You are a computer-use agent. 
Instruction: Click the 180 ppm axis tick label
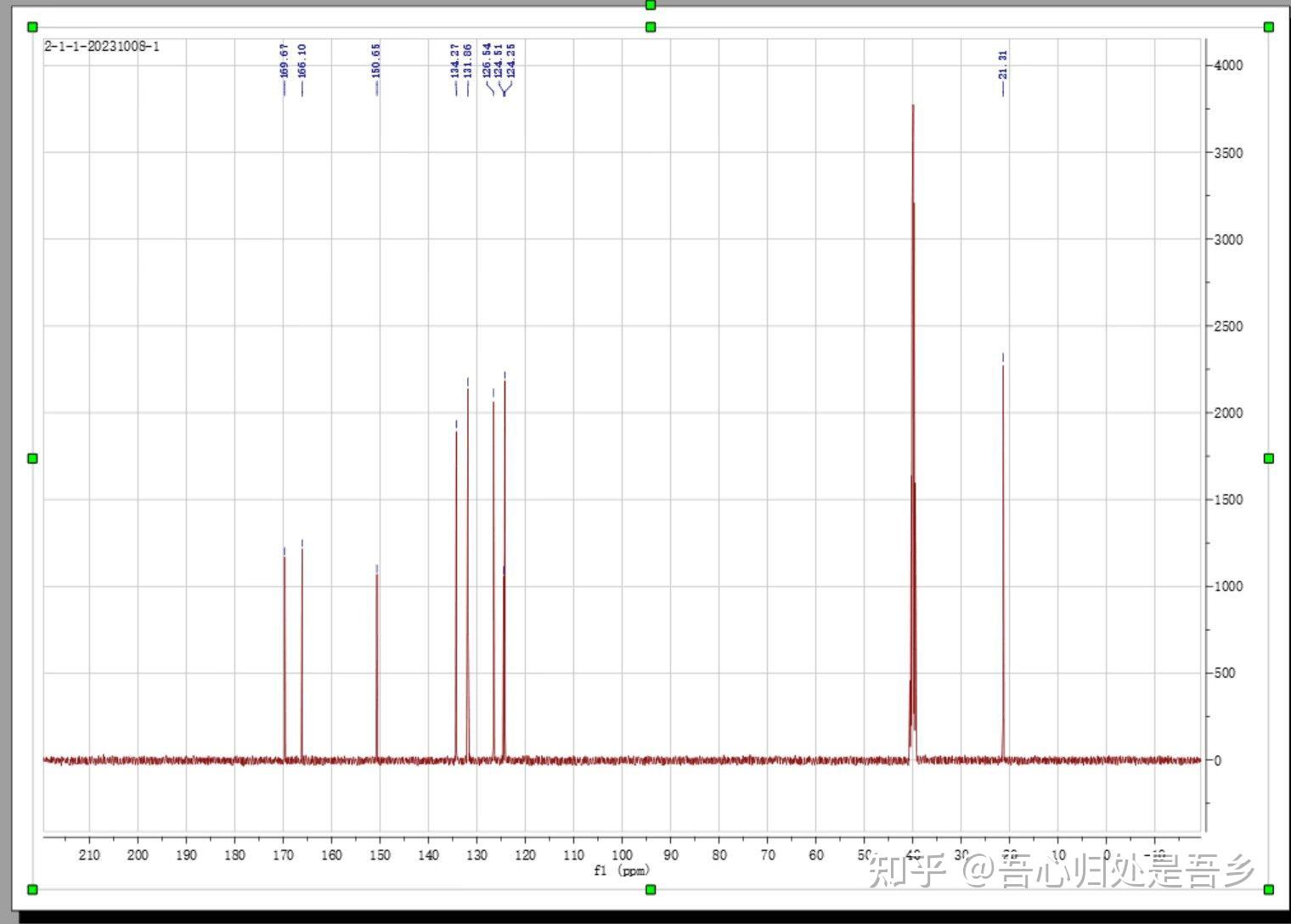tap(234, 854)
